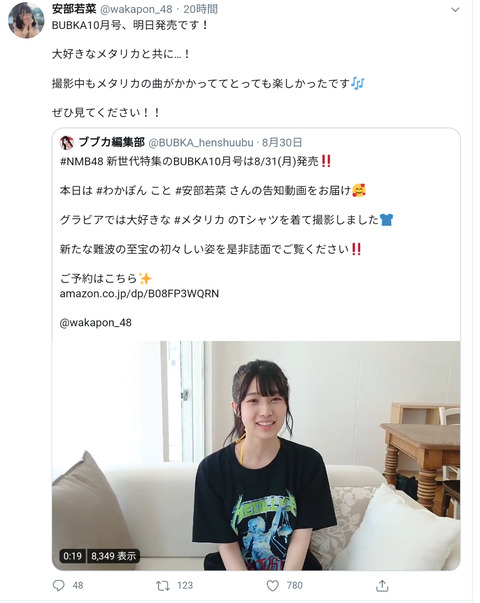Expand tweet options chevron at top right
Screen dimensions: 480x603
(x=455, y=10)
